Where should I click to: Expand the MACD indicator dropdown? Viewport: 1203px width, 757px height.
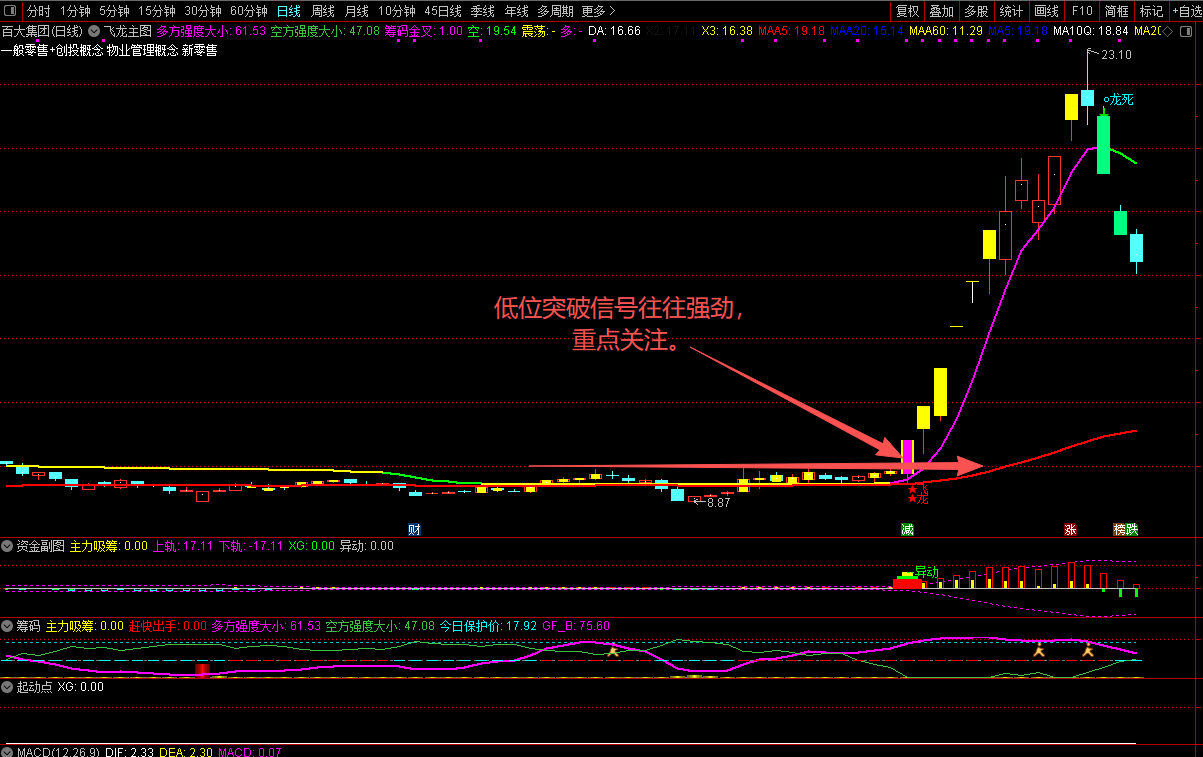pyautogui.click(x=7, y=751)
